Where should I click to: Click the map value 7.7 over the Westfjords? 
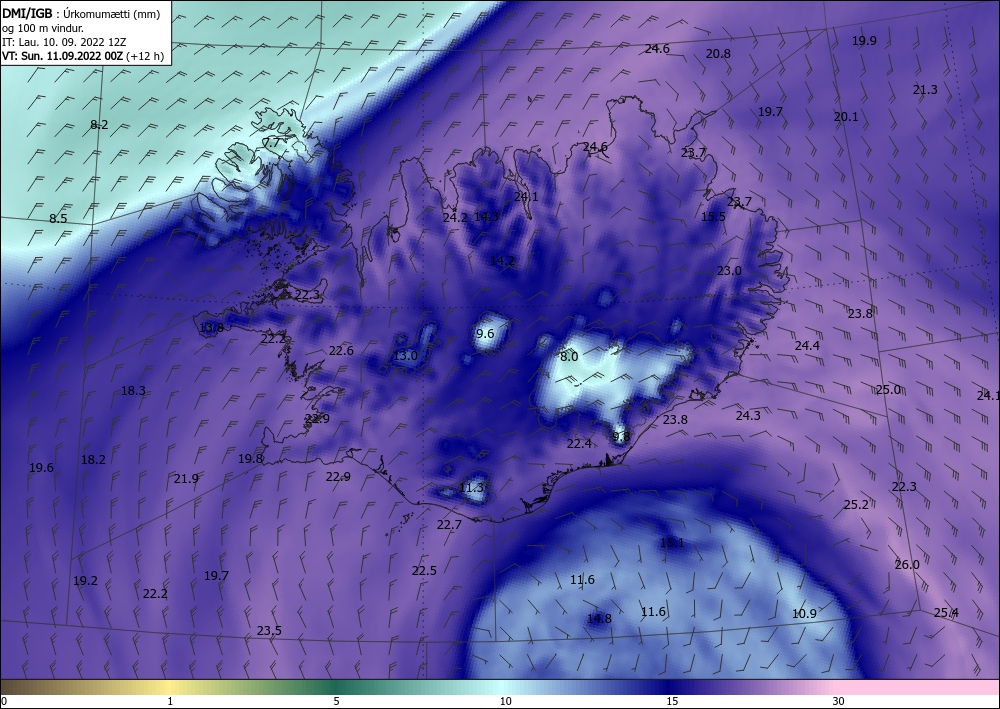point(271,143)
